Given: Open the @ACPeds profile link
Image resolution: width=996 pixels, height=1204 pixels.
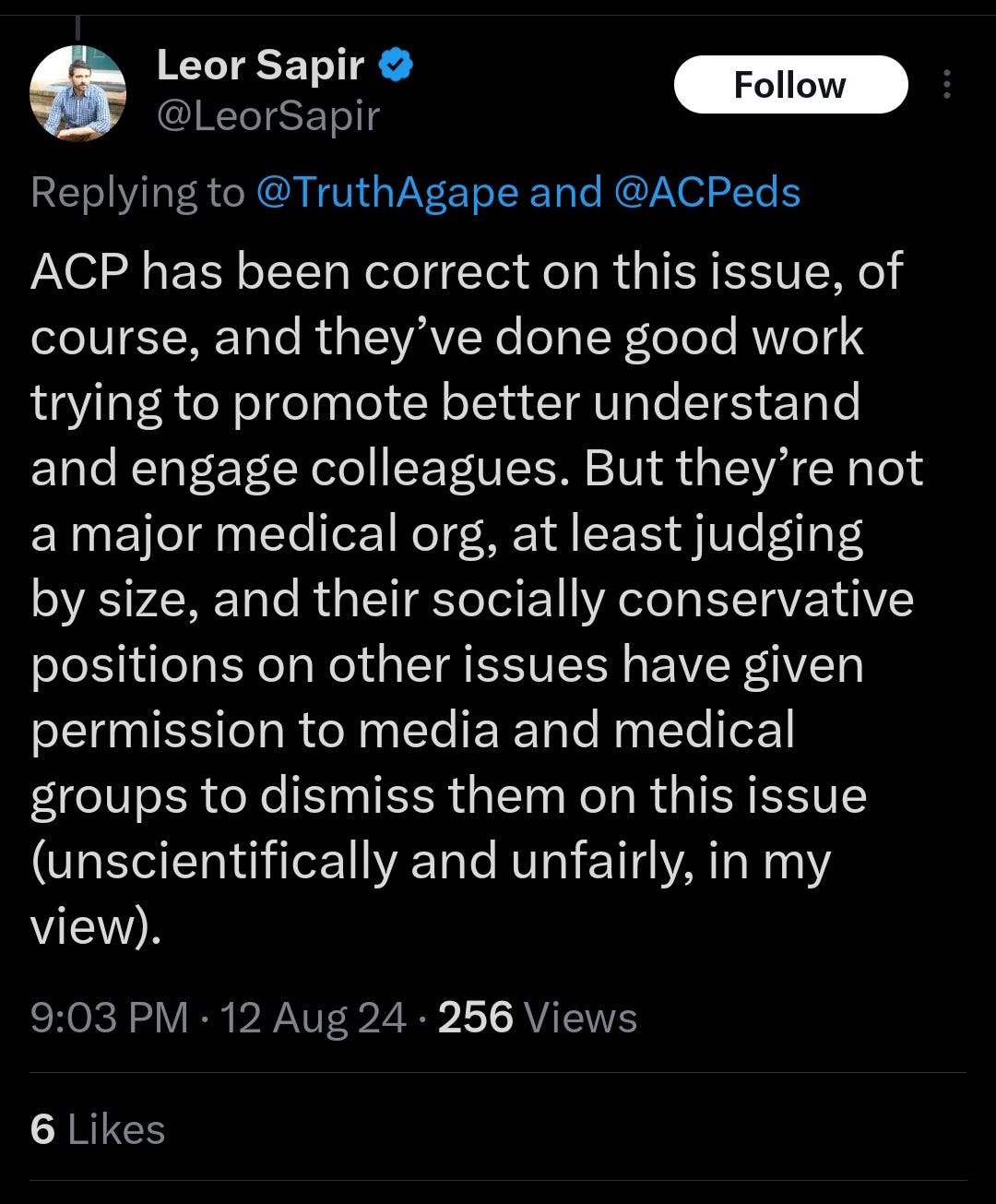Looking at the screenshot, I should [x=705, y=193].
